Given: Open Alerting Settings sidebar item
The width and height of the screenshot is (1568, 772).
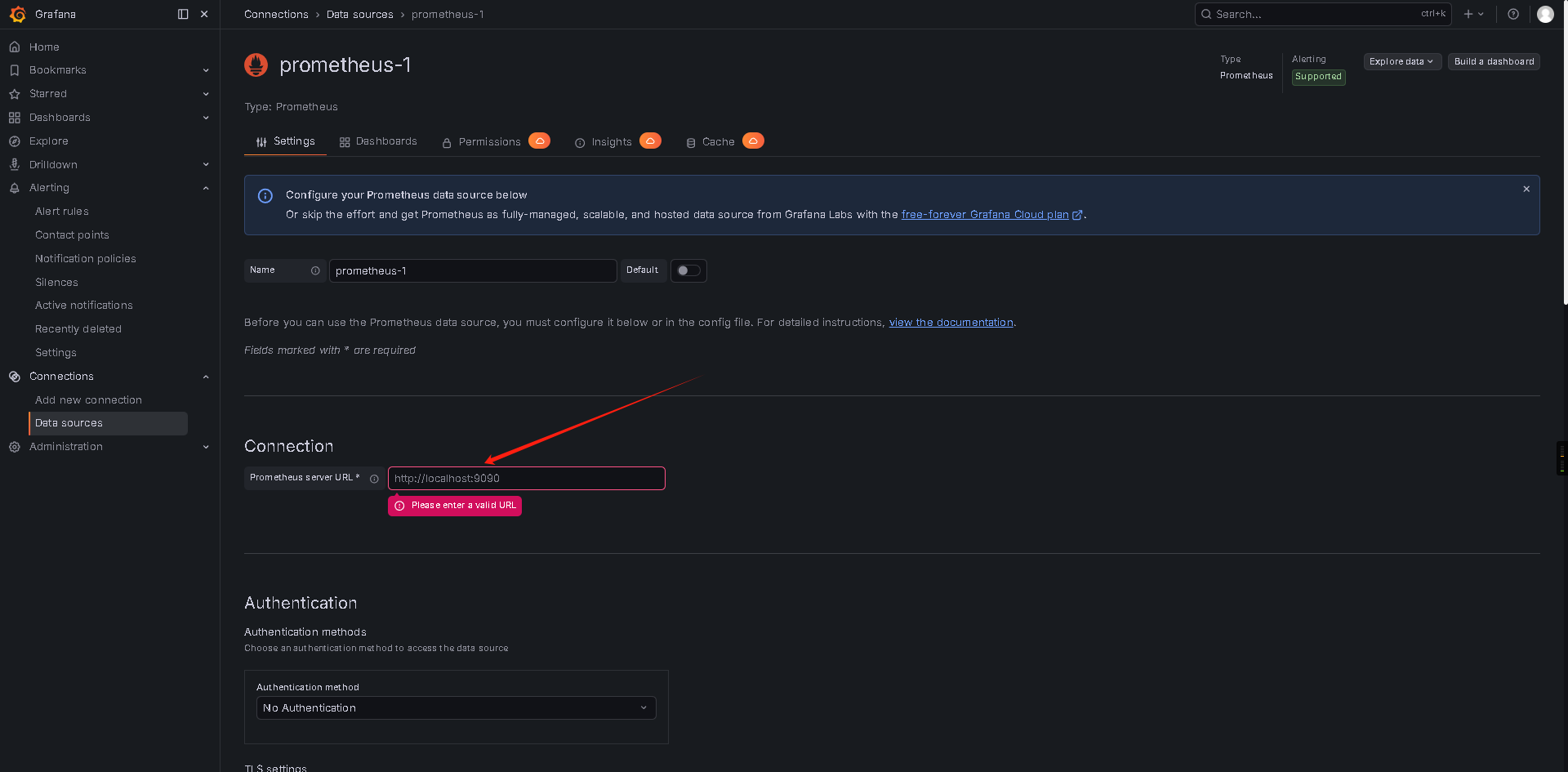Looking at the screenshot, I should tap(56, 353).
